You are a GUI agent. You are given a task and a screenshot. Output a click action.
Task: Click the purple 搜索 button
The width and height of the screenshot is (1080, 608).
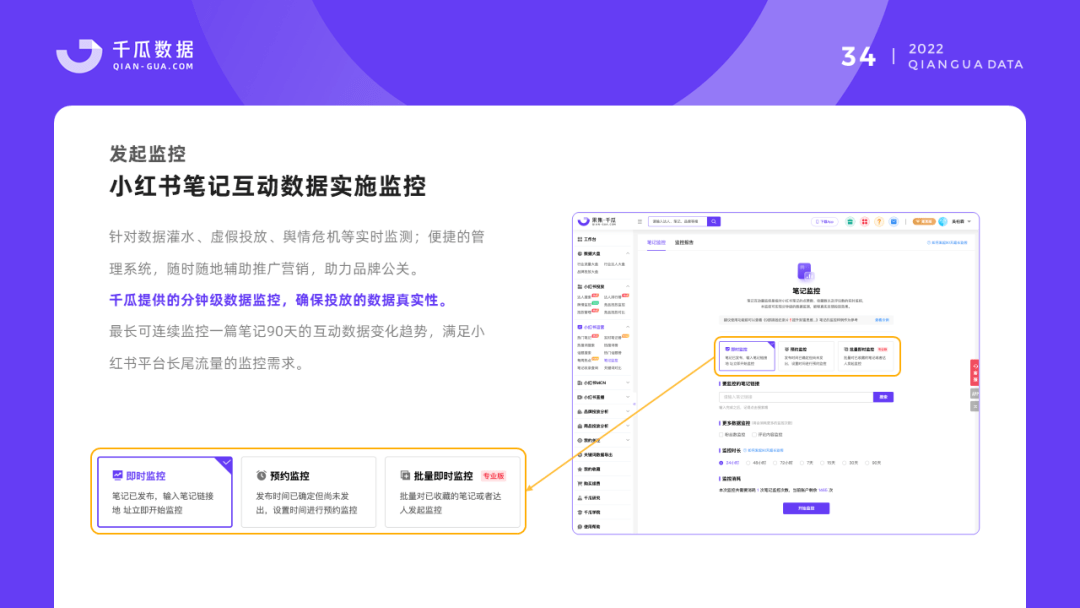pos(882,396)
